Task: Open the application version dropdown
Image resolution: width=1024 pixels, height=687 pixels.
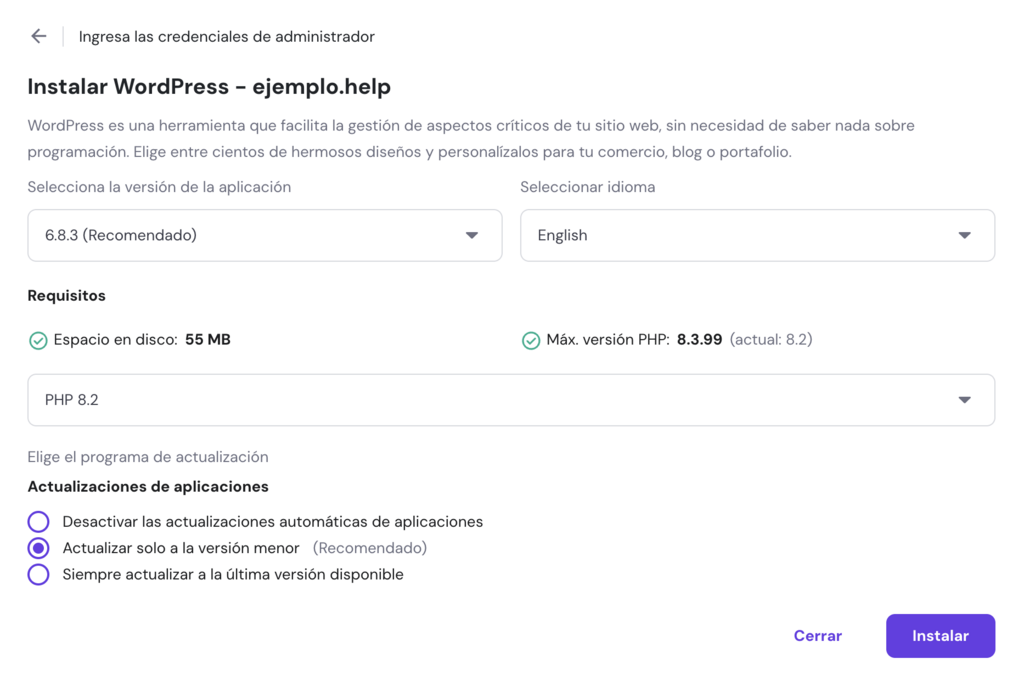Action: pos(264,235)
